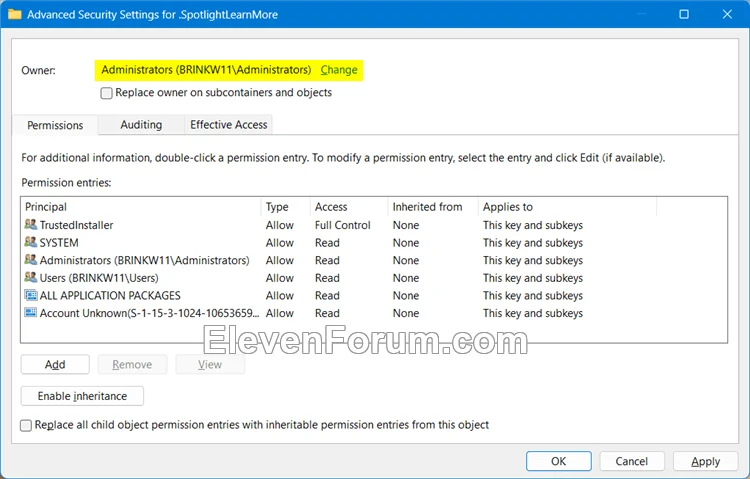Click Allow type in TrustedInstaller row
Viewport: 750px width, 479px height.
[x=280, y=225]
